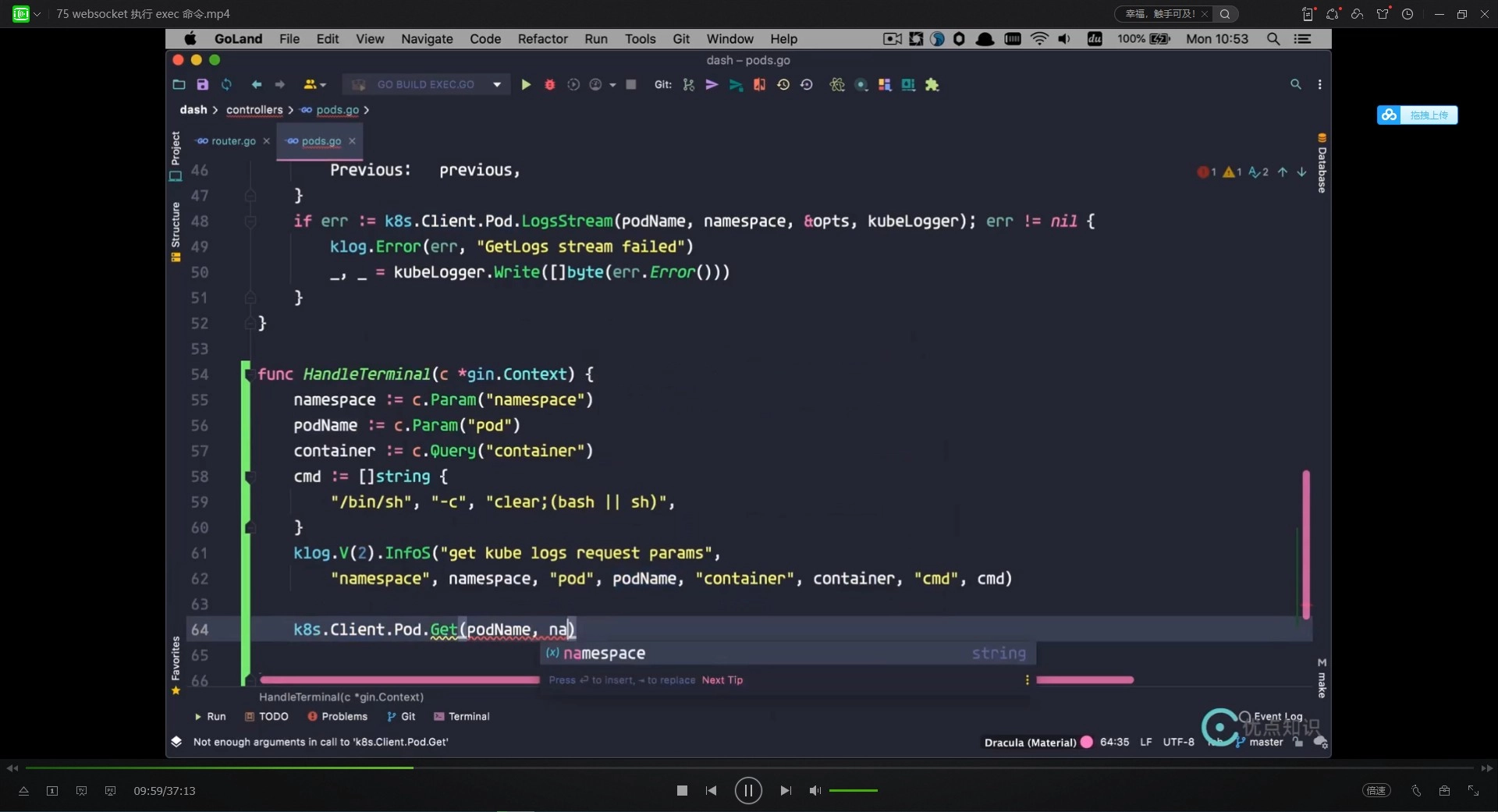Toggle the Database tool window
Image resolution: width=1498 pixels, height=812 pixels.
pyautogui.click(x=1322, y=168)
